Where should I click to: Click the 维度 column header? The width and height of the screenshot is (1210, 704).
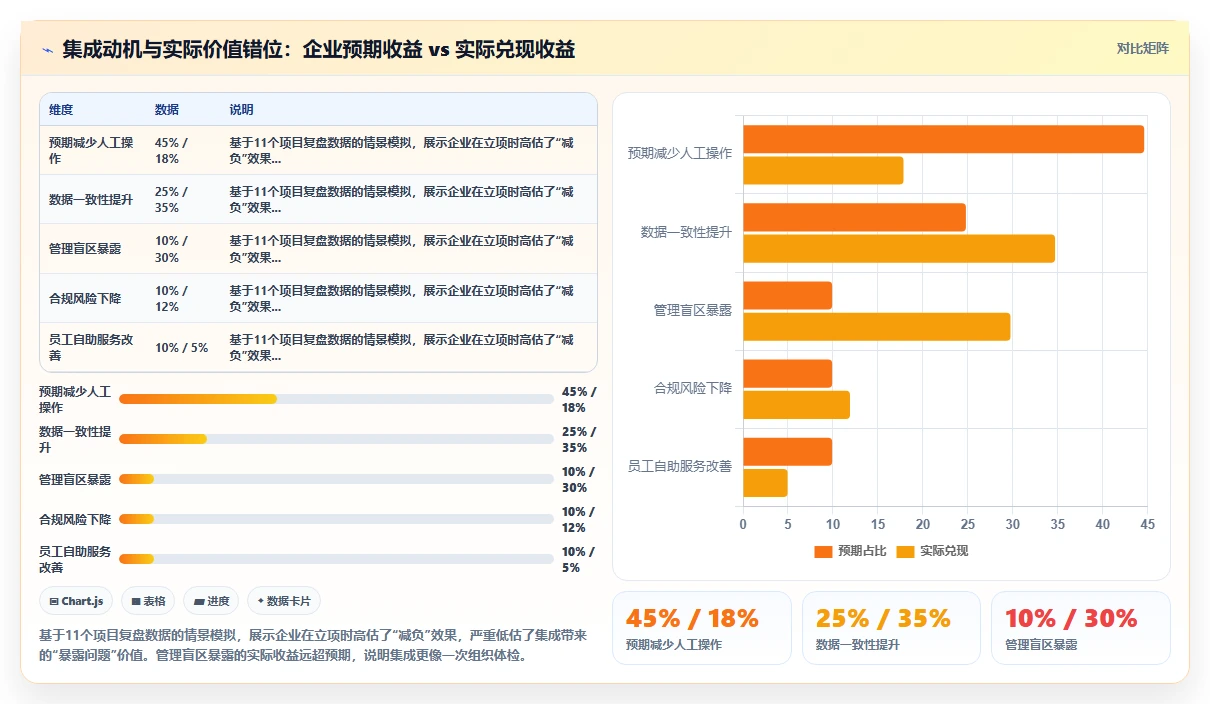(61, 110)
